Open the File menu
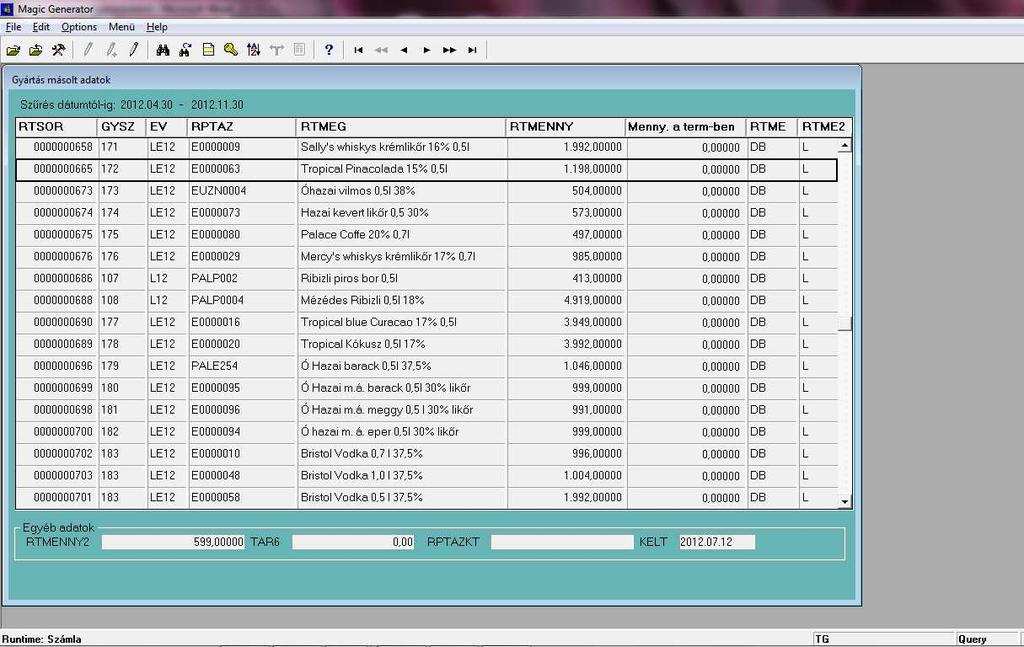Screen dimensions: 1024x647 click(13, 27)
